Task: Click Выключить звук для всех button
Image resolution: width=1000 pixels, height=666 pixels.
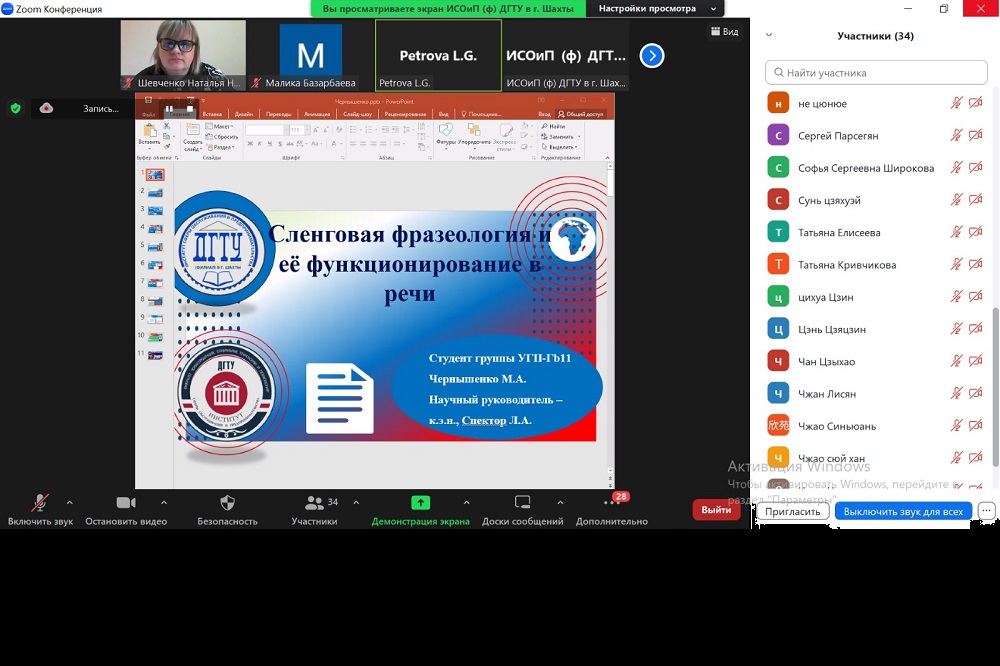Action: click(x=903, y=511)
